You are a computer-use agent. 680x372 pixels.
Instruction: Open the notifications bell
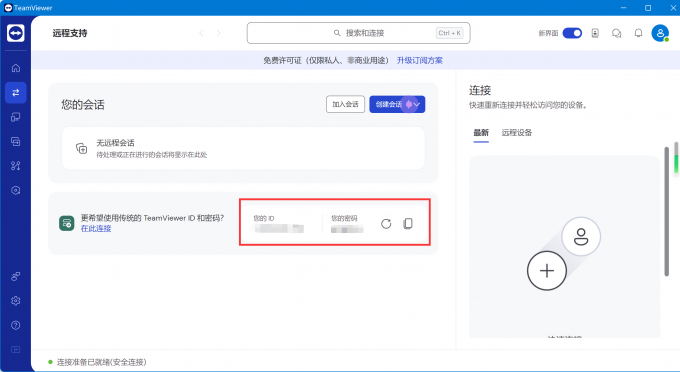click(x=638, y=33)
